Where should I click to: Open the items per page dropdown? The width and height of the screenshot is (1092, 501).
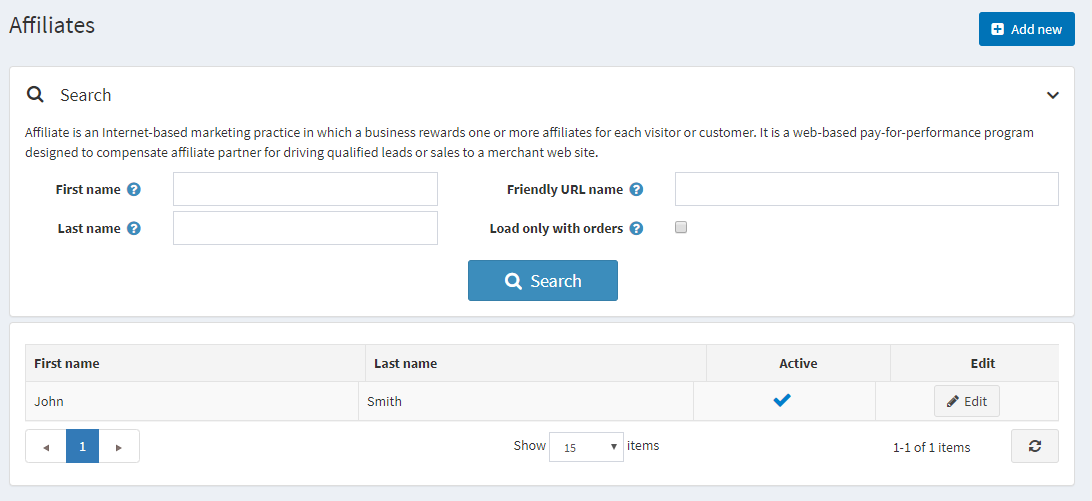[x=586, y=447]
